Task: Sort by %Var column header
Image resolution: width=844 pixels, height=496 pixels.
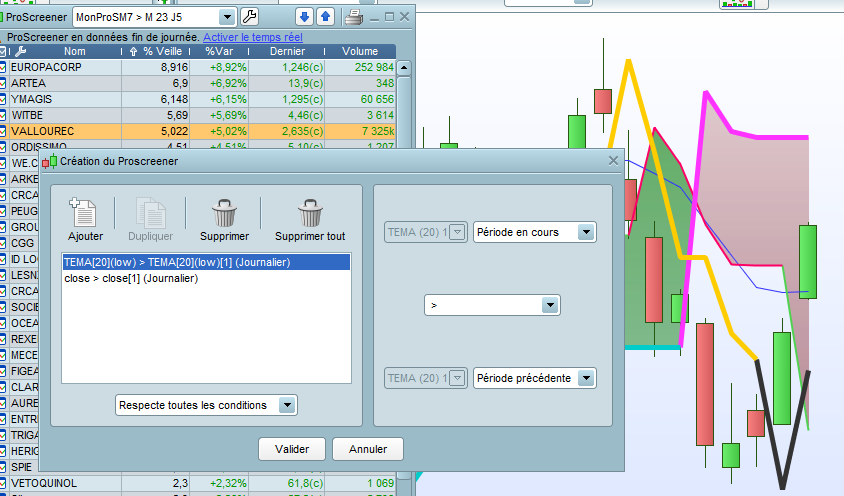Action: (219, 52)
